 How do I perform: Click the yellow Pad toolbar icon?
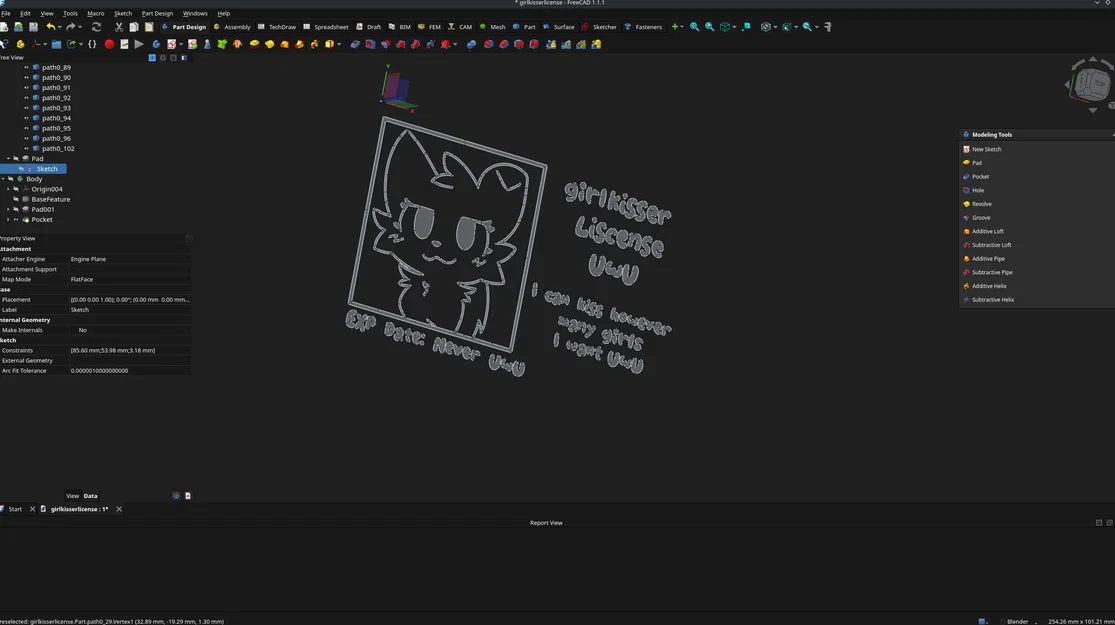pyautogui.click(x=254, y=44)
